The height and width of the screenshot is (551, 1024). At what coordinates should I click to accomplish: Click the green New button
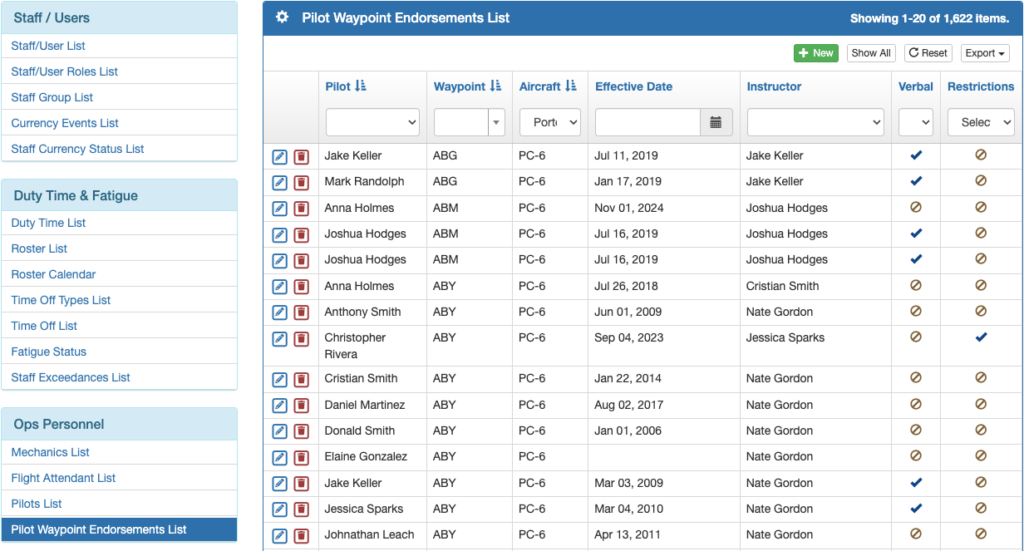[816, 53]
